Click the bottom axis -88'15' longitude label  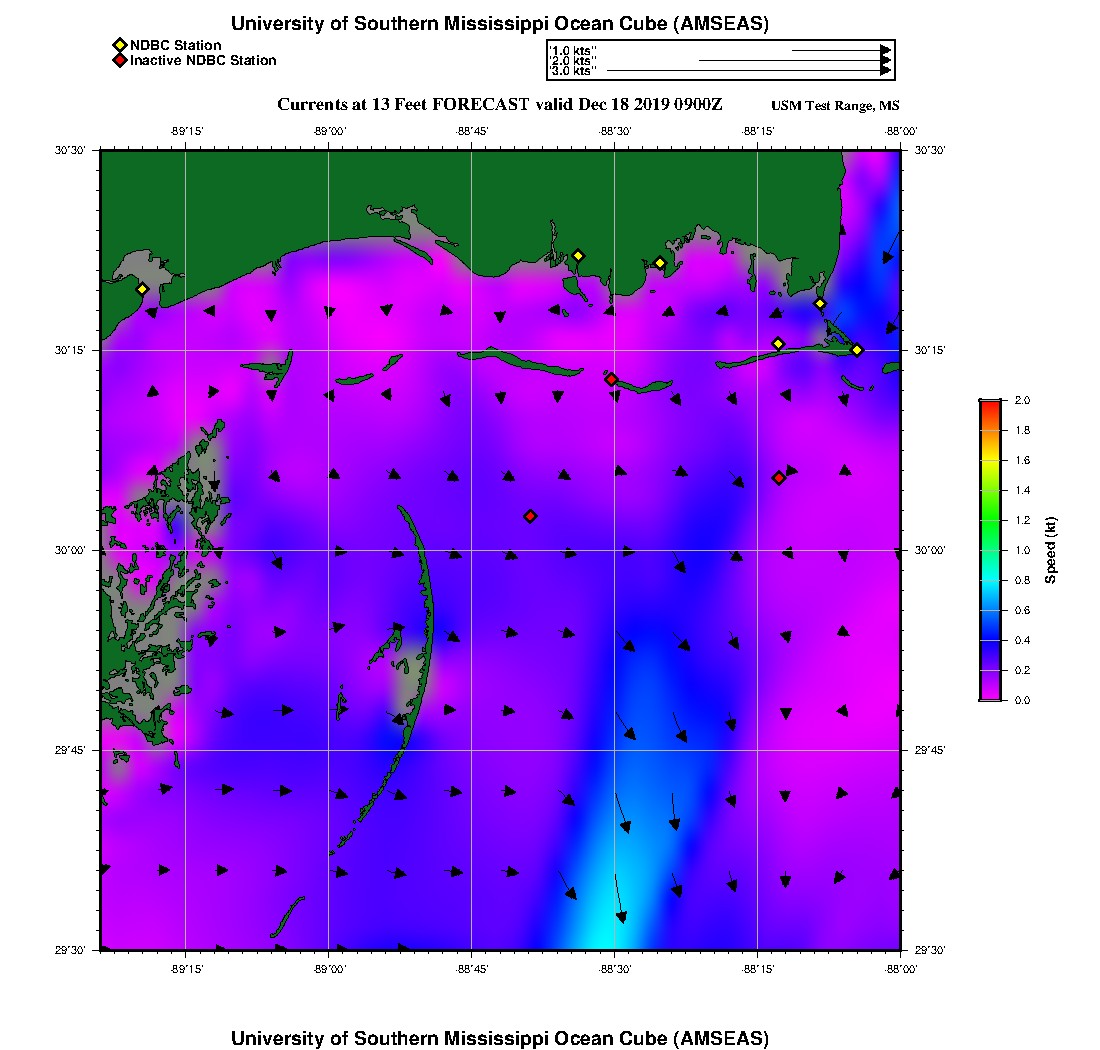click(758, 969)
